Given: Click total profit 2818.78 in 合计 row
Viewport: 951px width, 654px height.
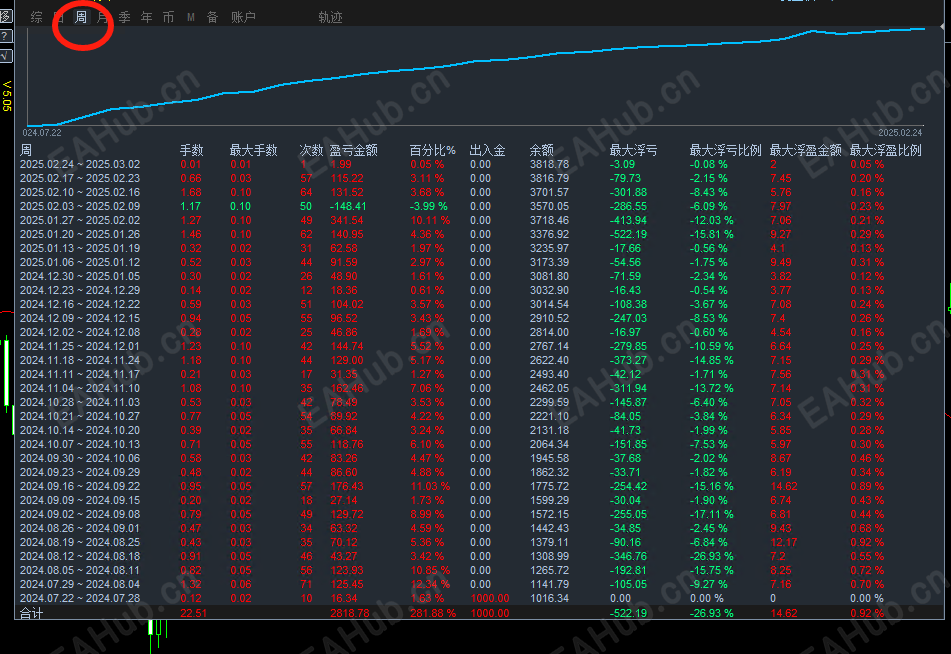Looking at the screenshot, I should click(x=350, y=613).
